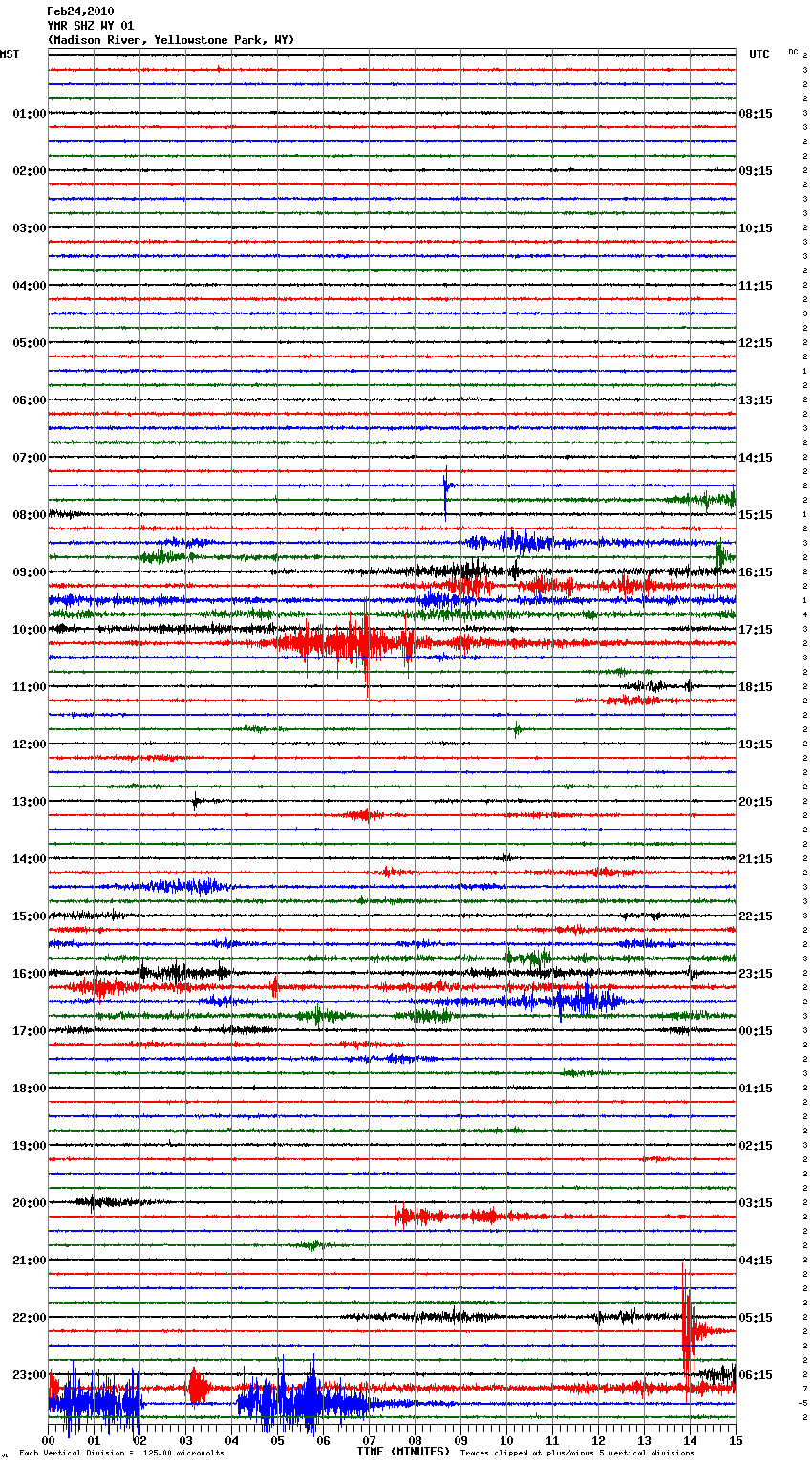Click UTC time label '11:15'
Screen dimensions: 812x1466
click(756, 286)
